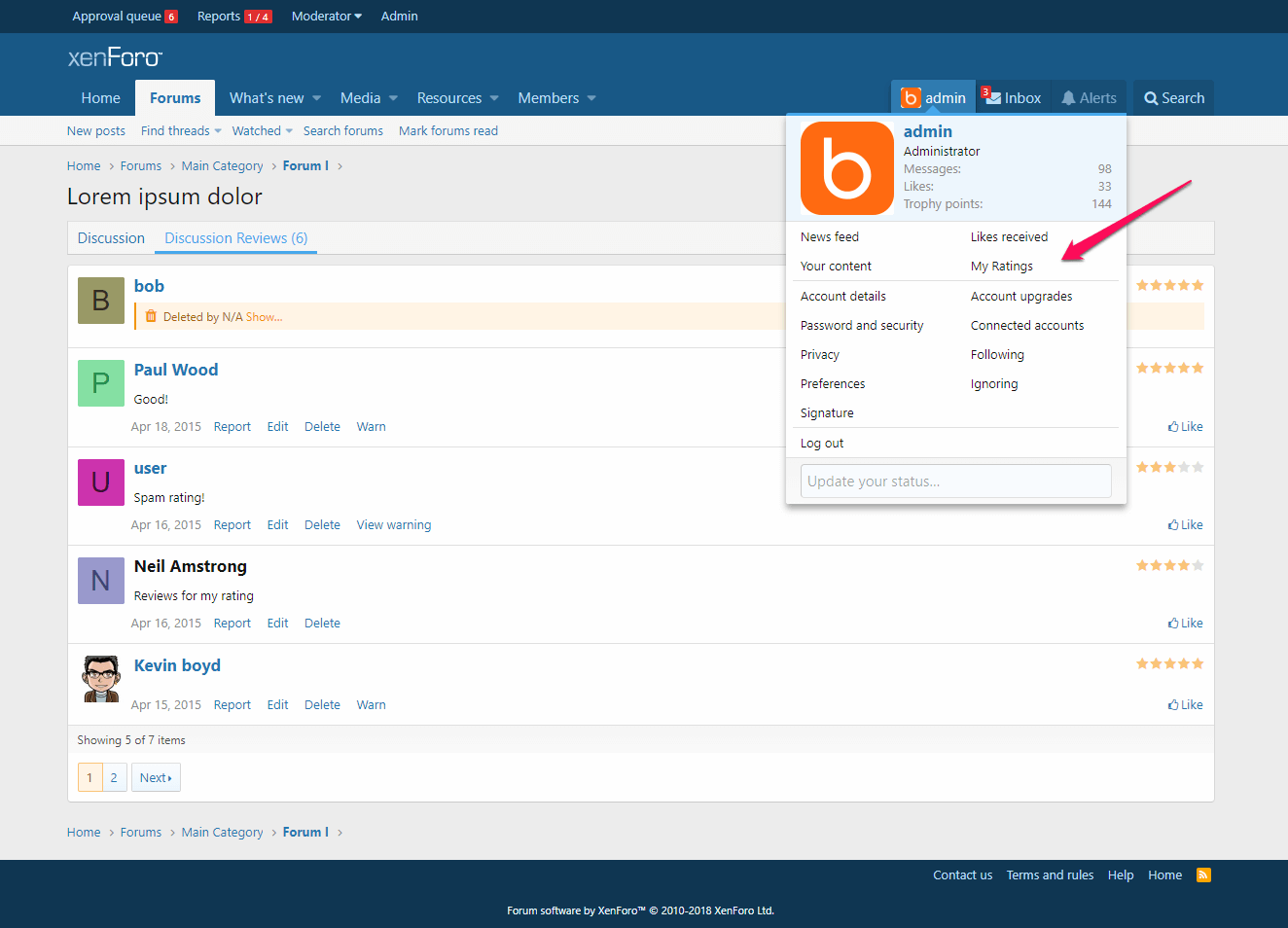Click the large orange admin avatar

846,168
